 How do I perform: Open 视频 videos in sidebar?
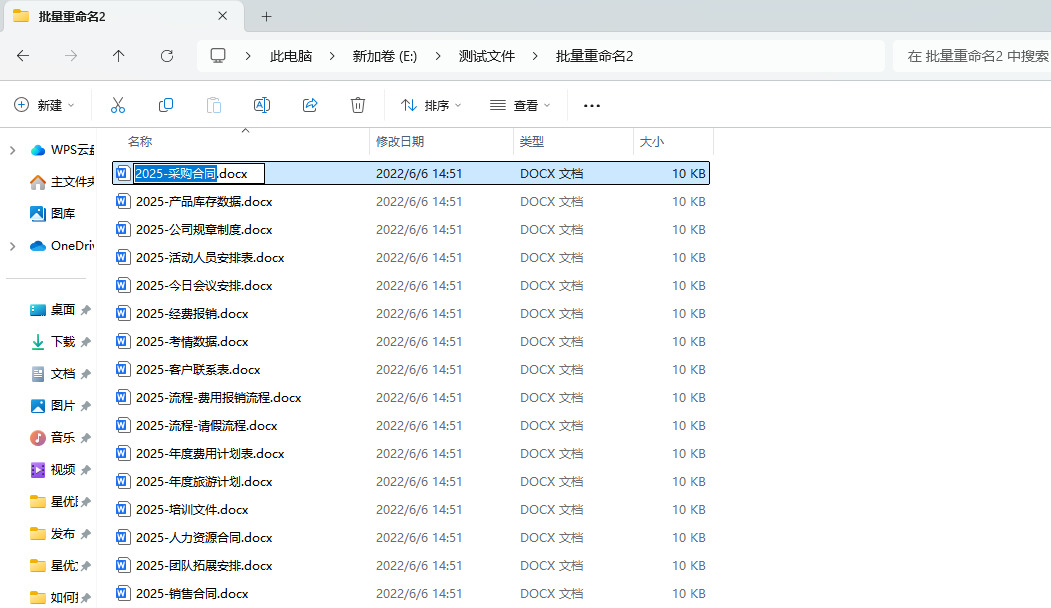point(53,469)
